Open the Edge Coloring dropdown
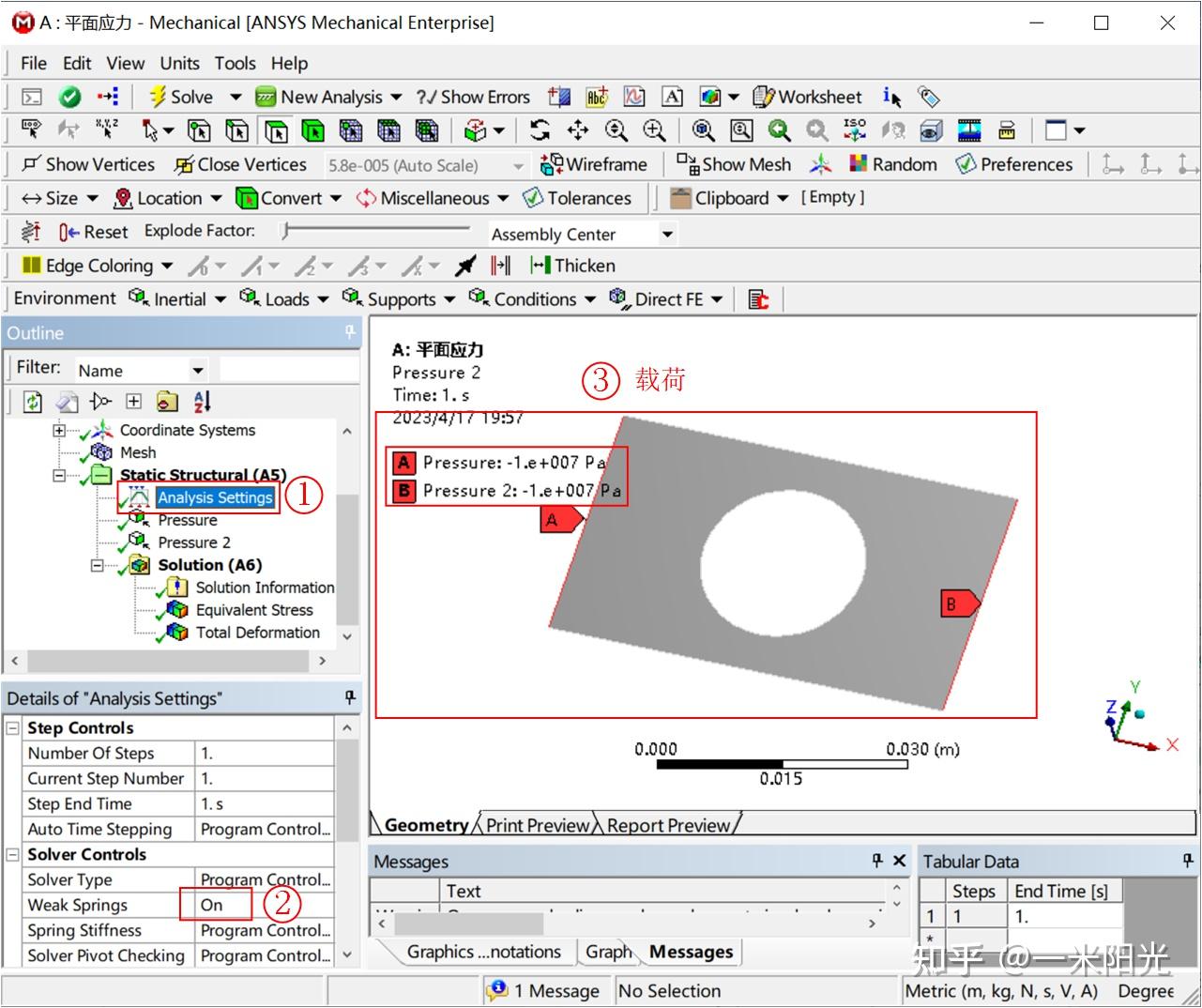Screen dimensions: 1202x1008 98,266
